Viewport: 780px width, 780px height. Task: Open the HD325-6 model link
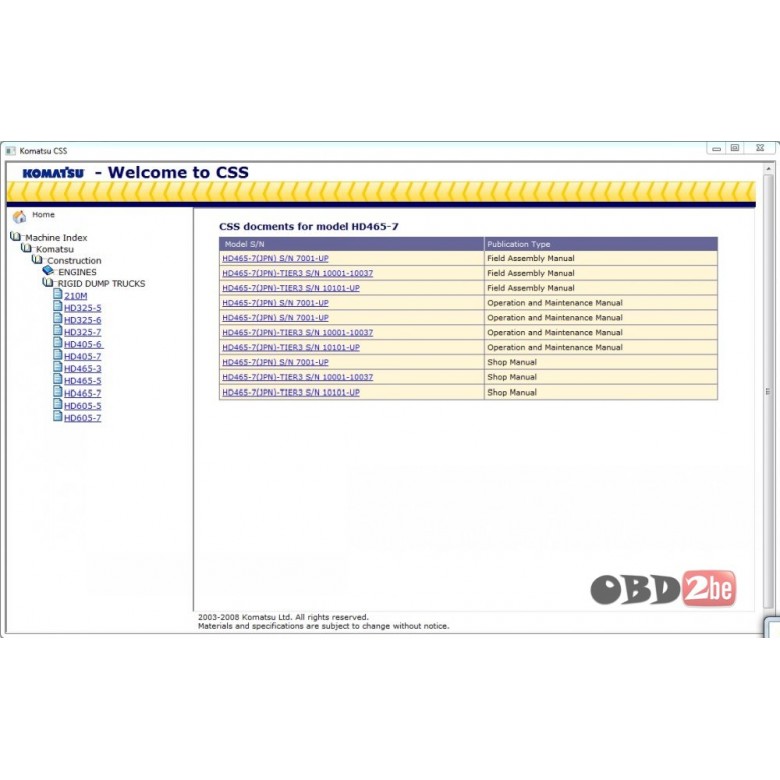(83, 320)
